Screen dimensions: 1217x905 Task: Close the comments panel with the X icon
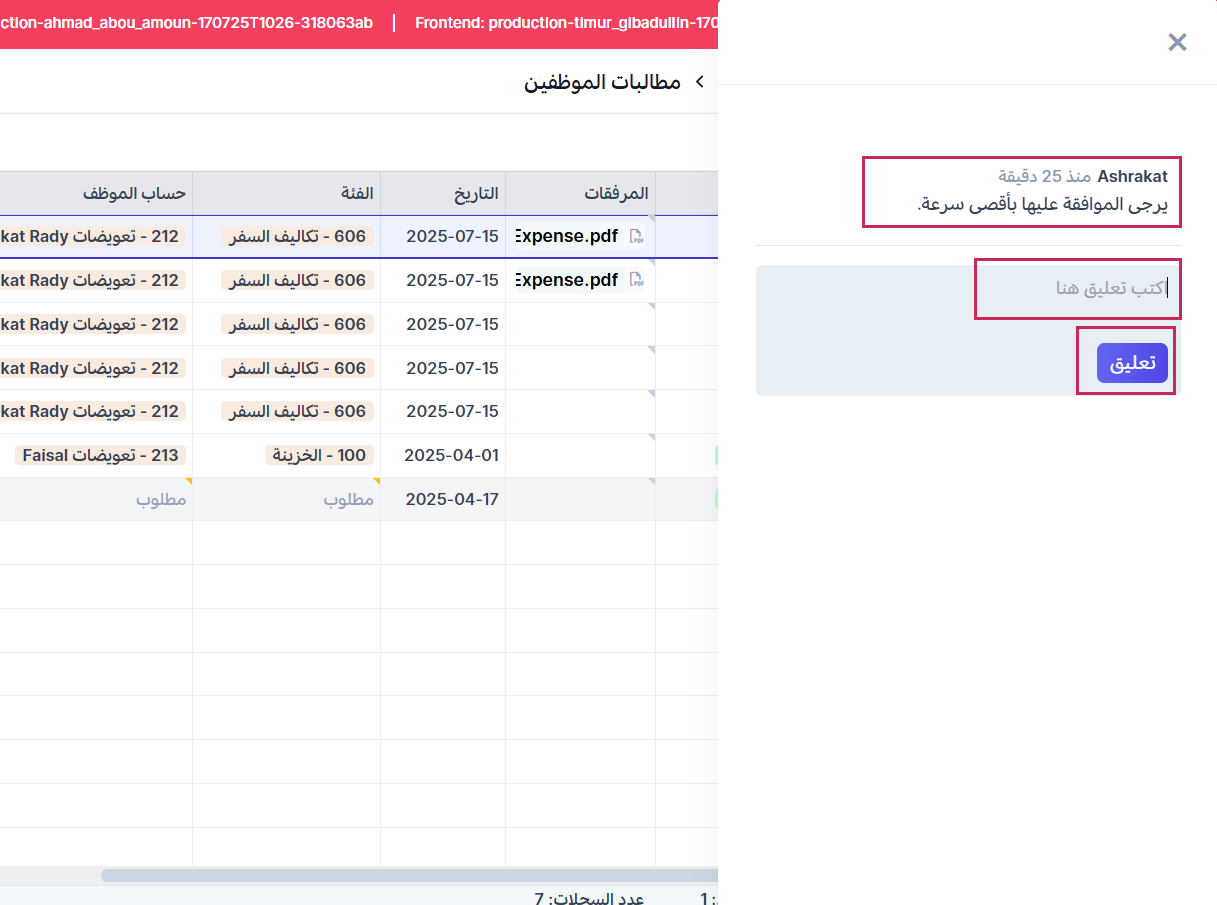[x=1177, y=42]
